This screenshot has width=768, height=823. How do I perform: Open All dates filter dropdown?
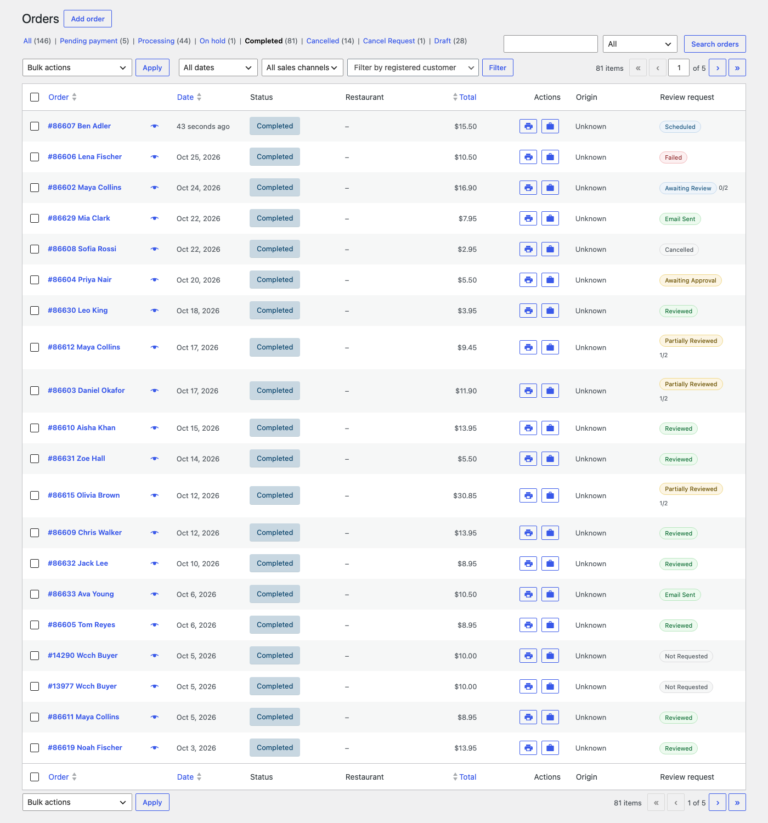218,68
